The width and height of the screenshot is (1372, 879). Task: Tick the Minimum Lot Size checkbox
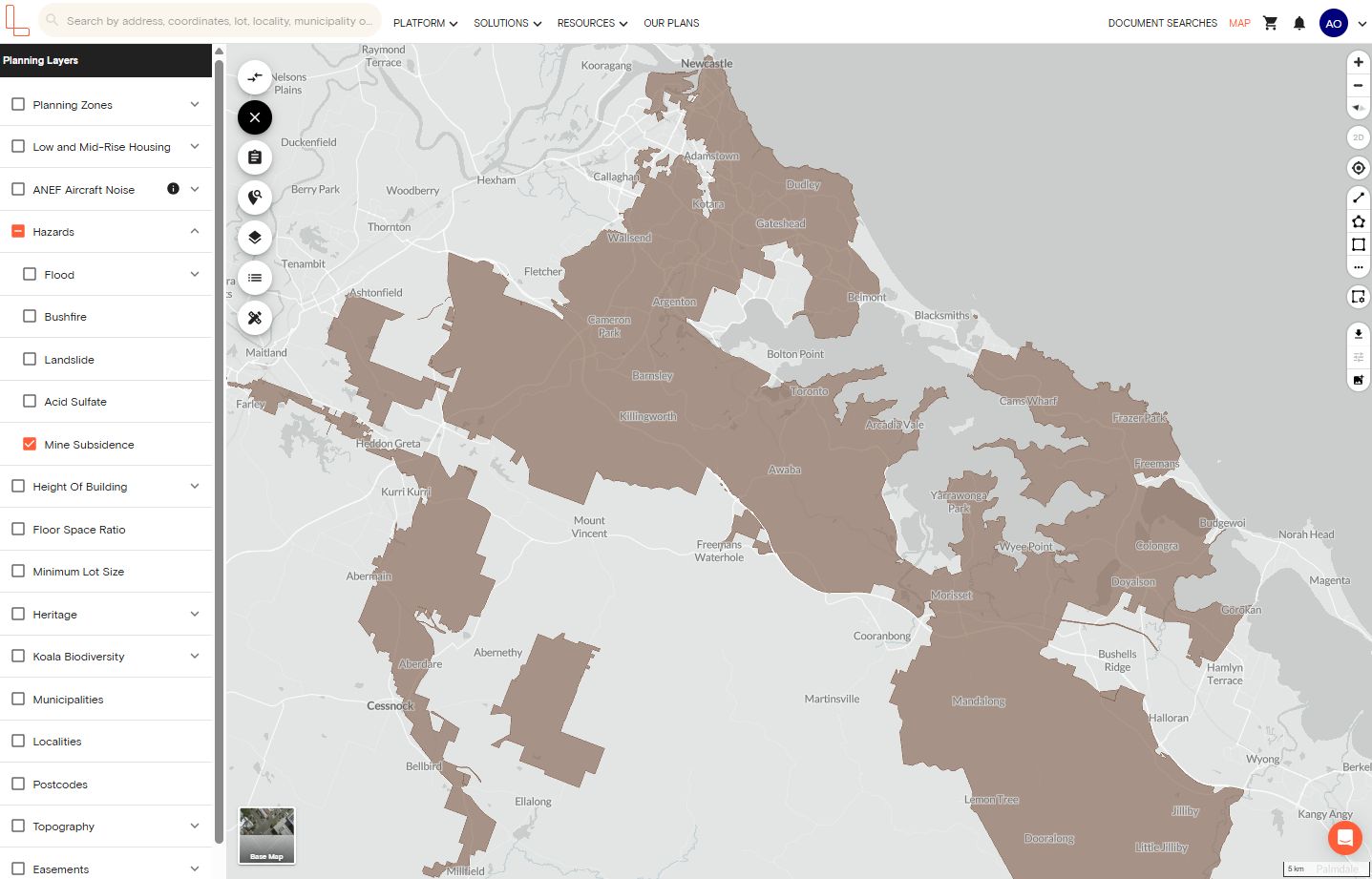[x=18, y=571]
